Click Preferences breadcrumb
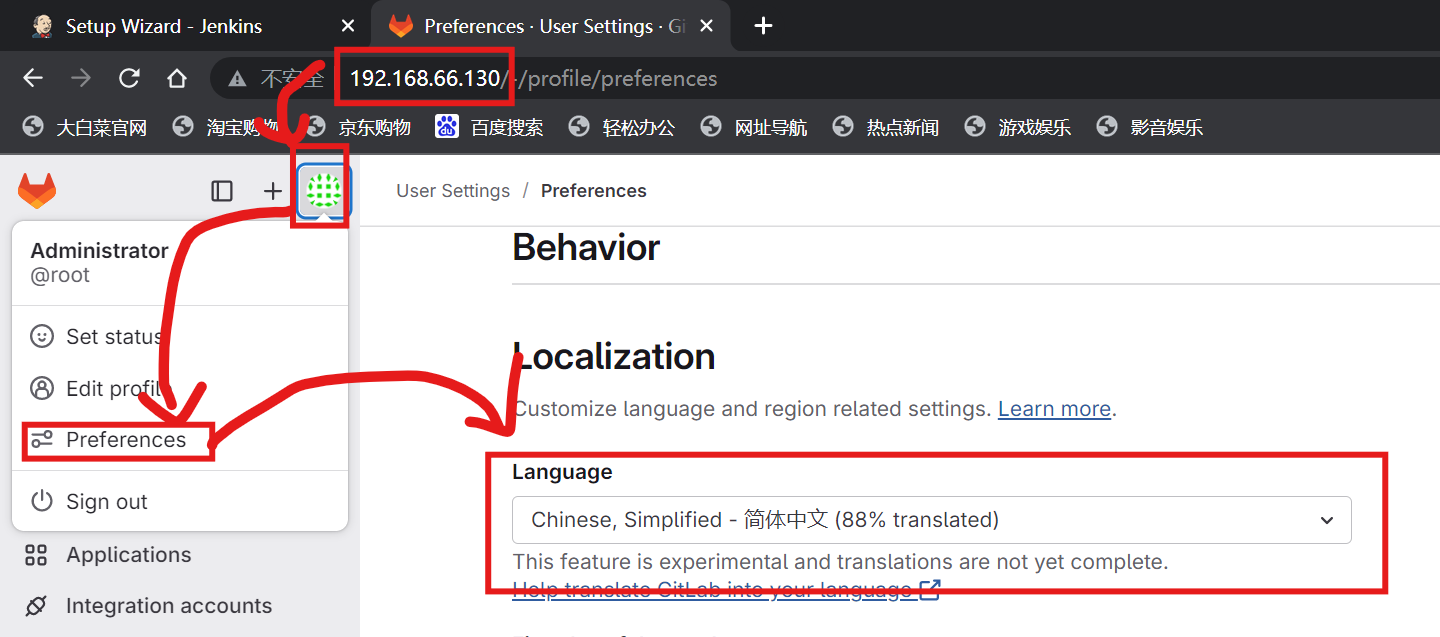The width and height of the screenshot is (1440, 637). pos(594,191)
